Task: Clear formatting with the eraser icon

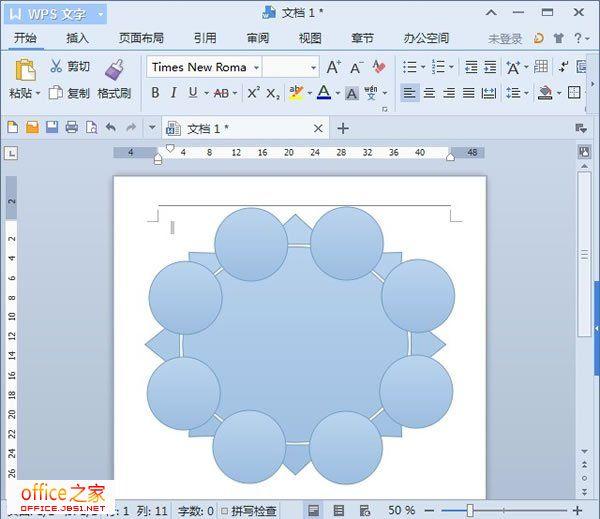Action: [378, 67]
